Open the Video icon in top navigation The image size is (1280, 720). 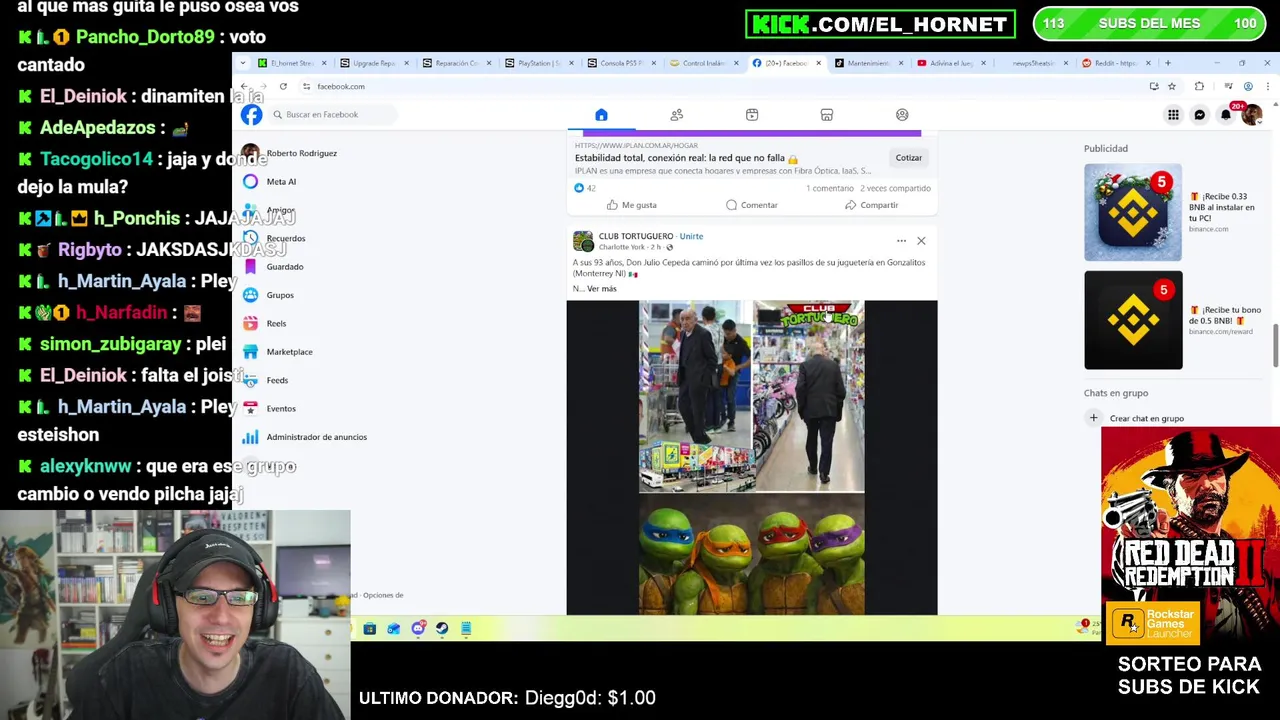click(x=752, y=115)
